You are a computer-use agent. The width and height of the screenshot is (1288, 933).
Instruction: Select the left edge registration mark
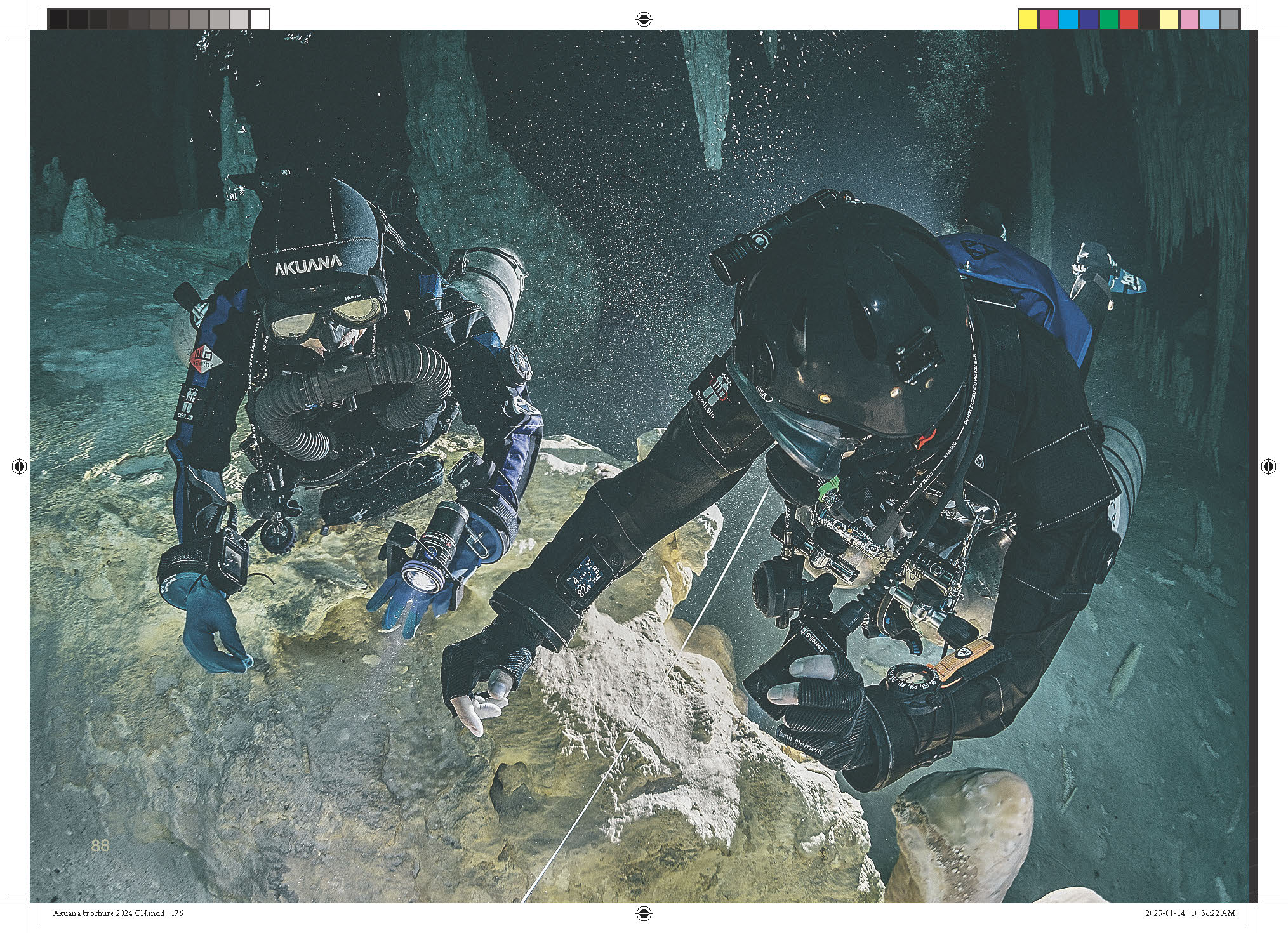click(19, 467)
